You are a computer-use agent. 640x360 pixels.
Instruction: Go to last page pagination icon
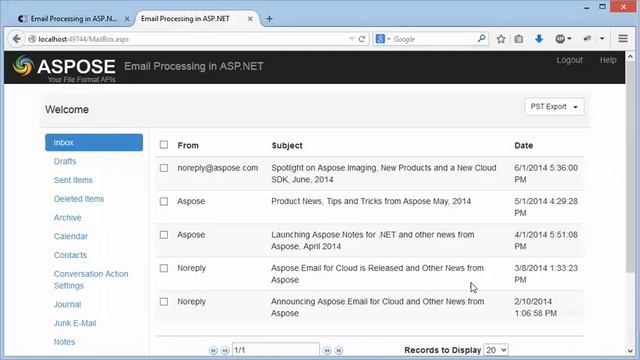(x=339, y=350)
